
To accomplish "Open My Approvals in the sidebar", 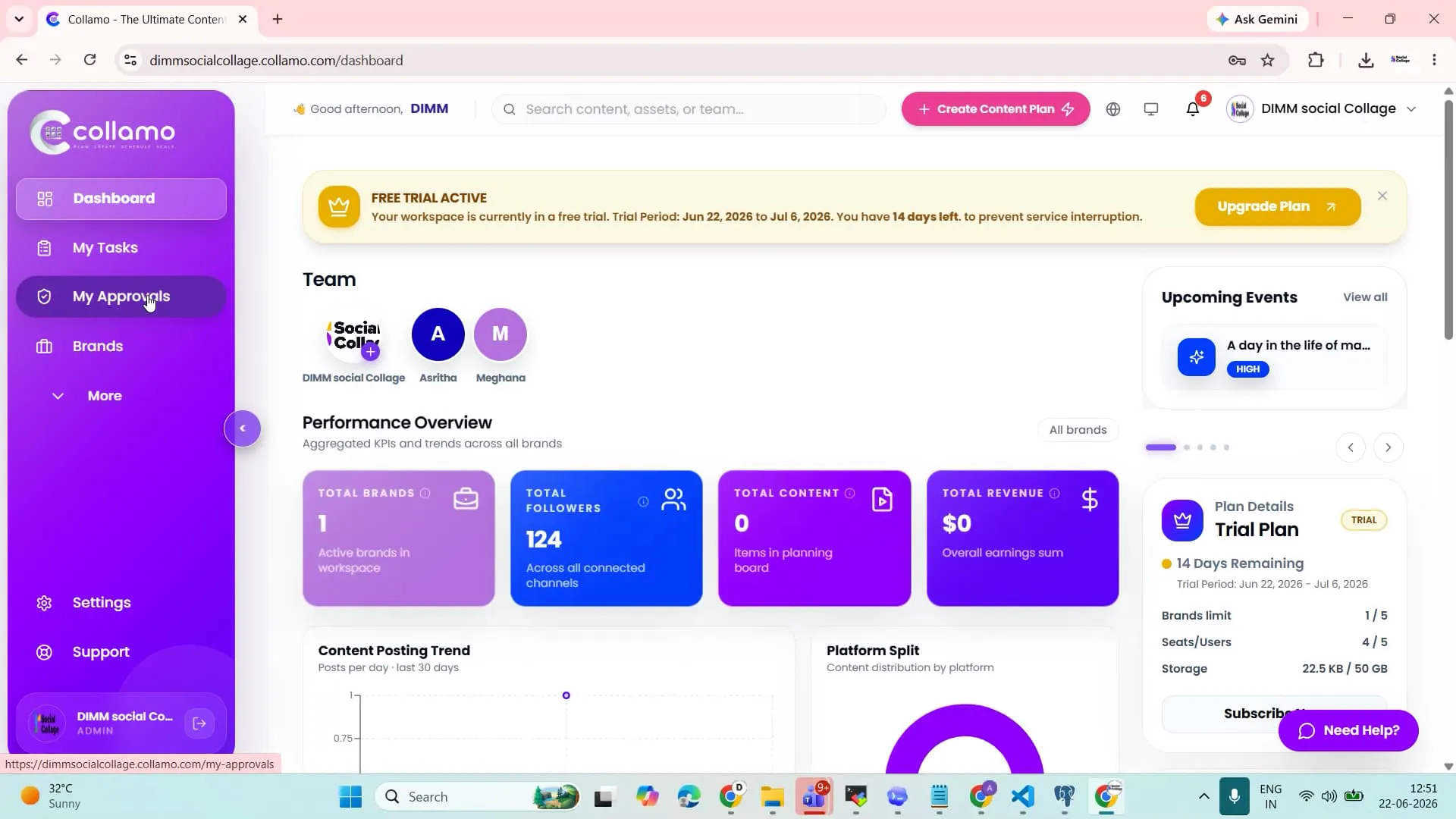I will tap(121, 297).
